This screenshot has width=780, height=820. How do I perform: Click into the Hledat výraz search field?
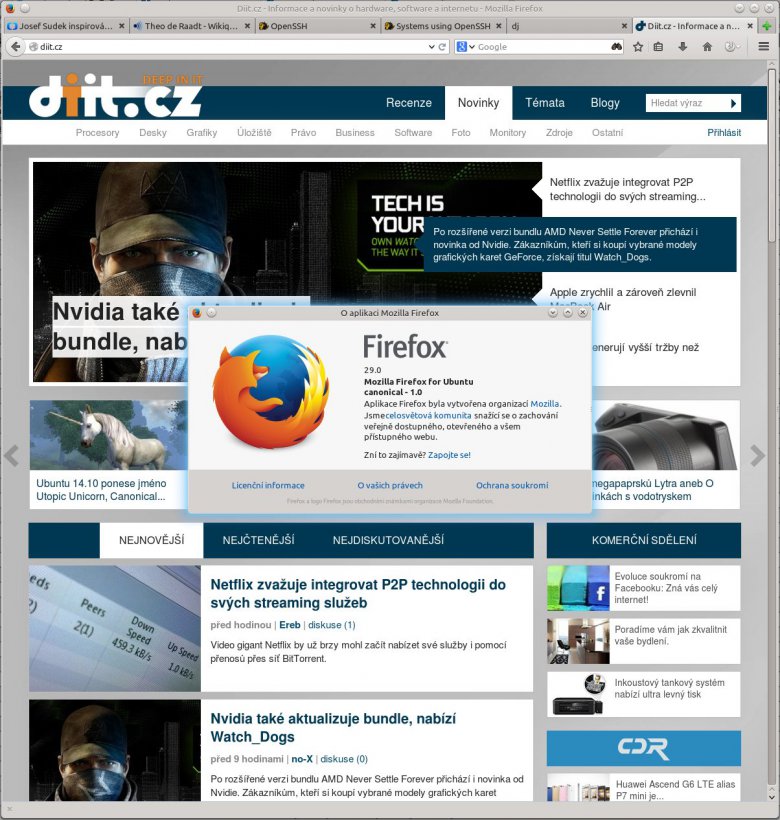tap(685, 103)
